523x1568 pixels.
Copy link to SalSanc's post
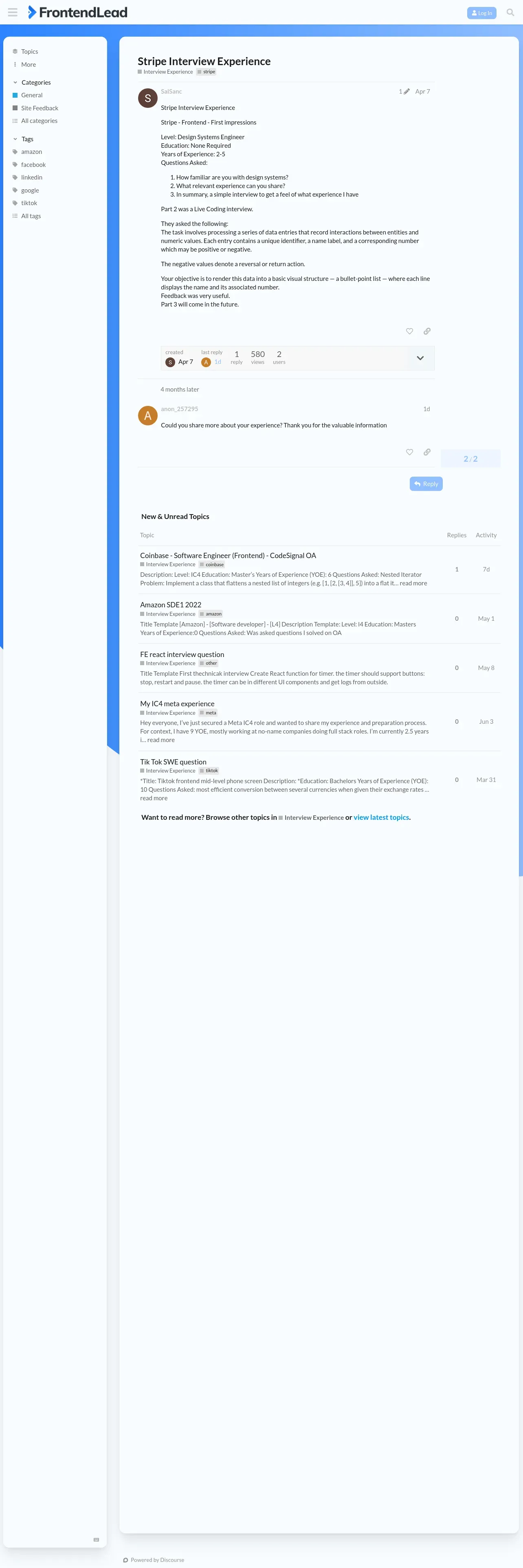[x=427, y=331]
